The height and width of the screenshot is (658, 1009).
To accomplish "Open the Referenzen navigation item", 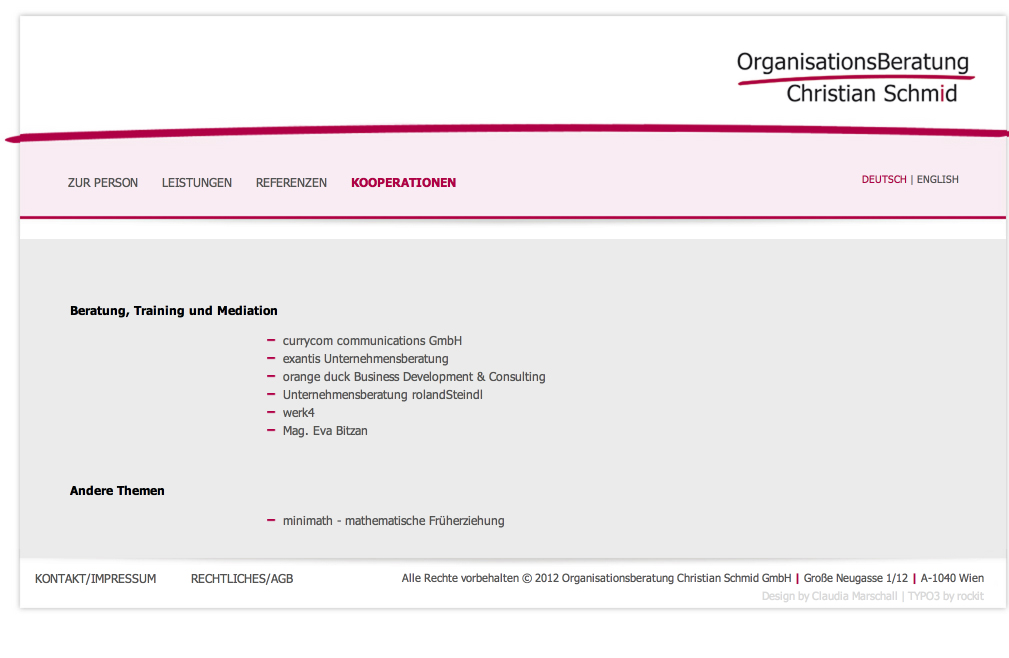I will pyautogui.click(x=291, y=183).
